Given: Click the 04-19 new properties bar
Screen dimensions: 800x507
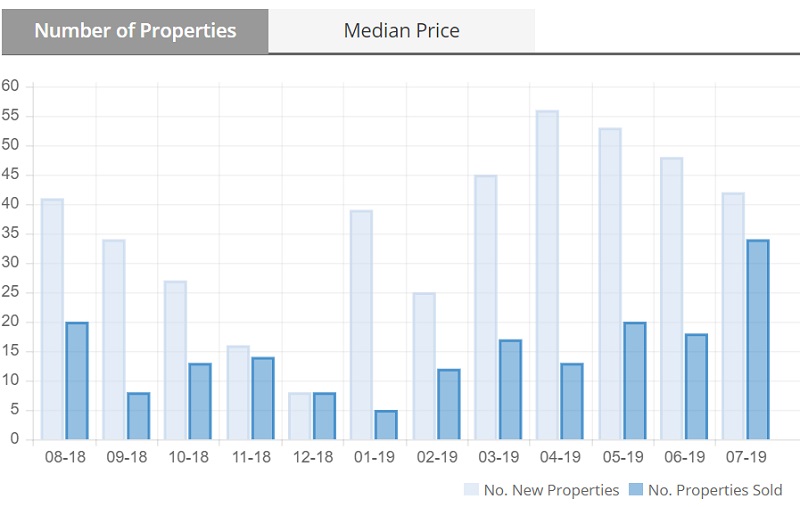Looking at the screenshot, I should pyautogui.click(x=547, y=275).
